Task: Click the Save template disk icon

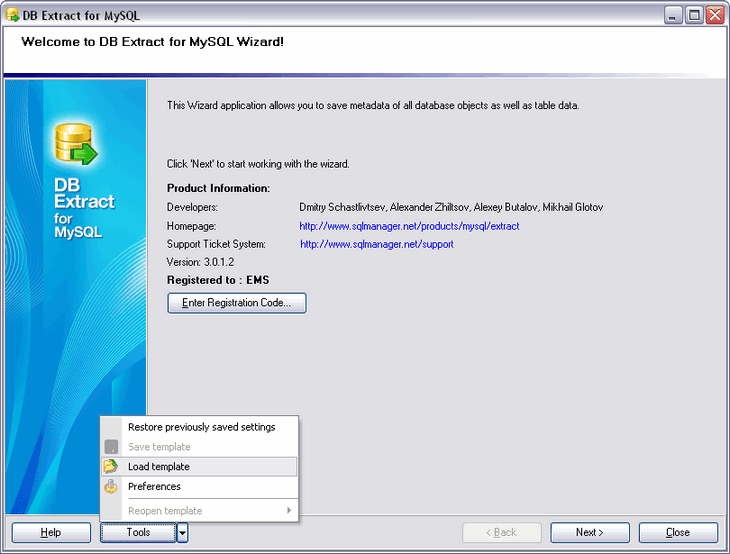Action: 111,447
